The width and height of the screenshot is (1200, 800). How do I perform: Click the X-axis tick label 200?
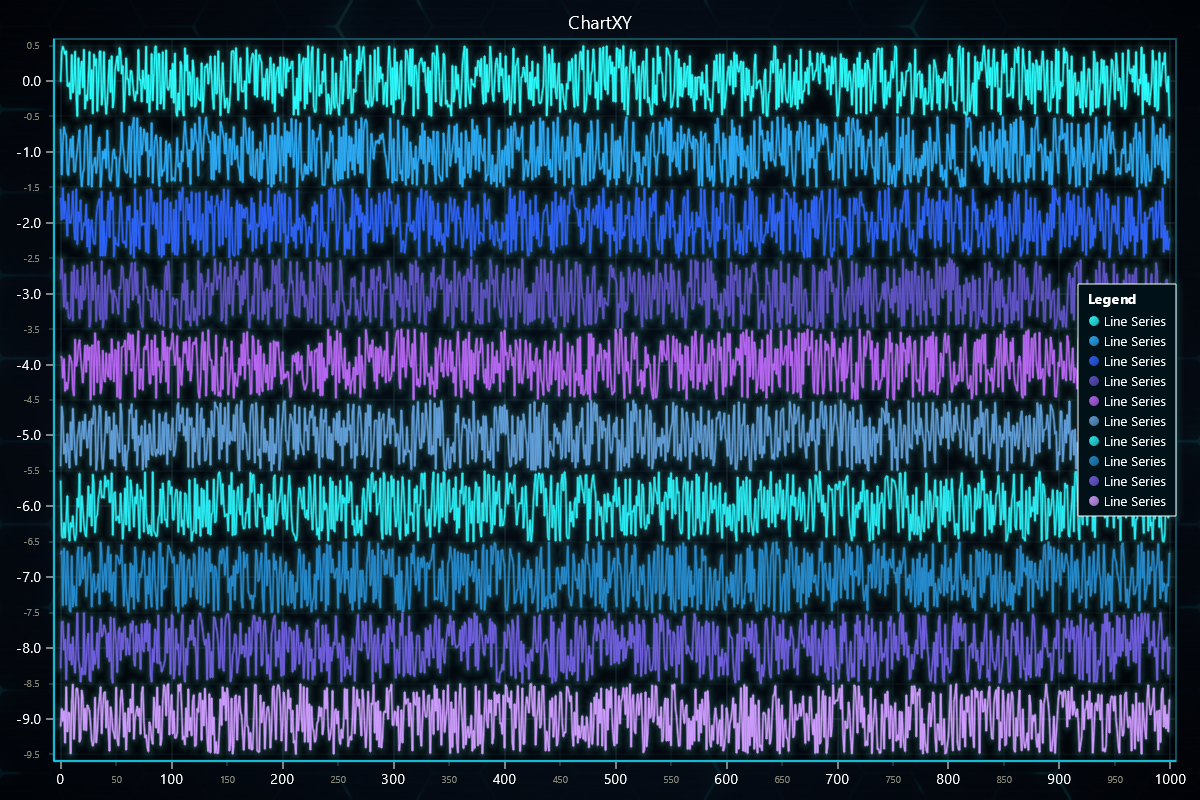283,778
